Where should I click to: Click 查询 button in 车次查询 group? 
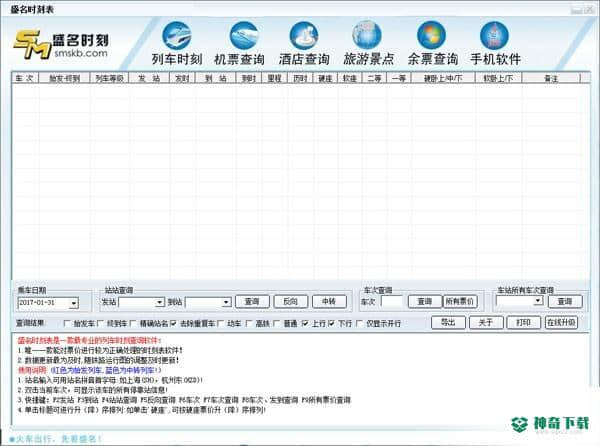point(425,301)
